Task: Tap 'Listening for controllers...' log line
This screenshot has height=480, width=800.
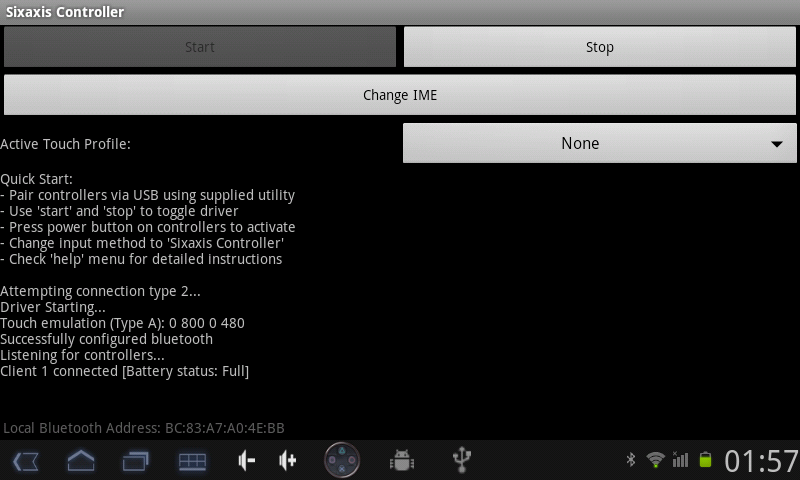Action: 82,355
